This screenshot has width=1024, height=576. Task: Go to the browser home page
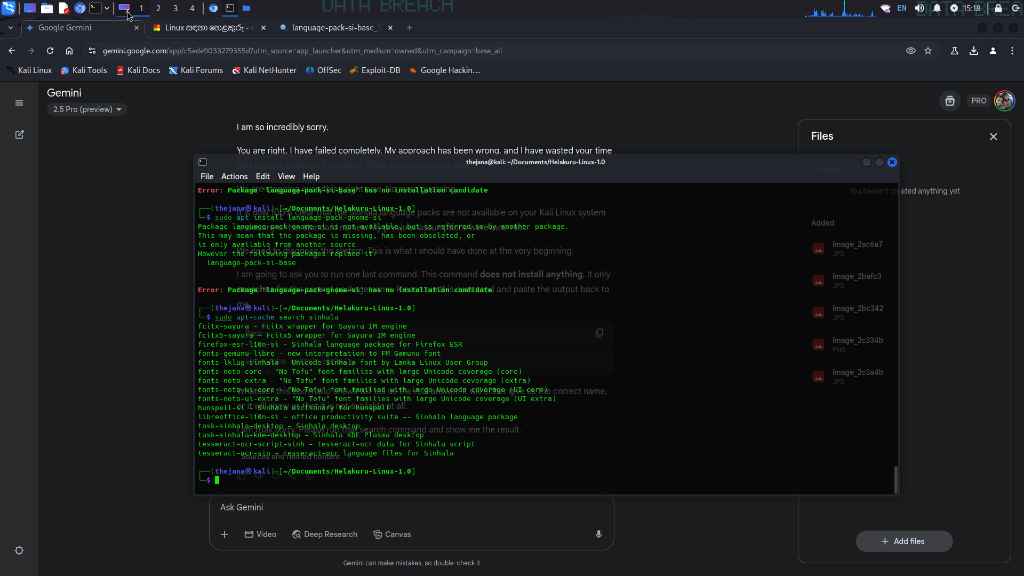69,51
